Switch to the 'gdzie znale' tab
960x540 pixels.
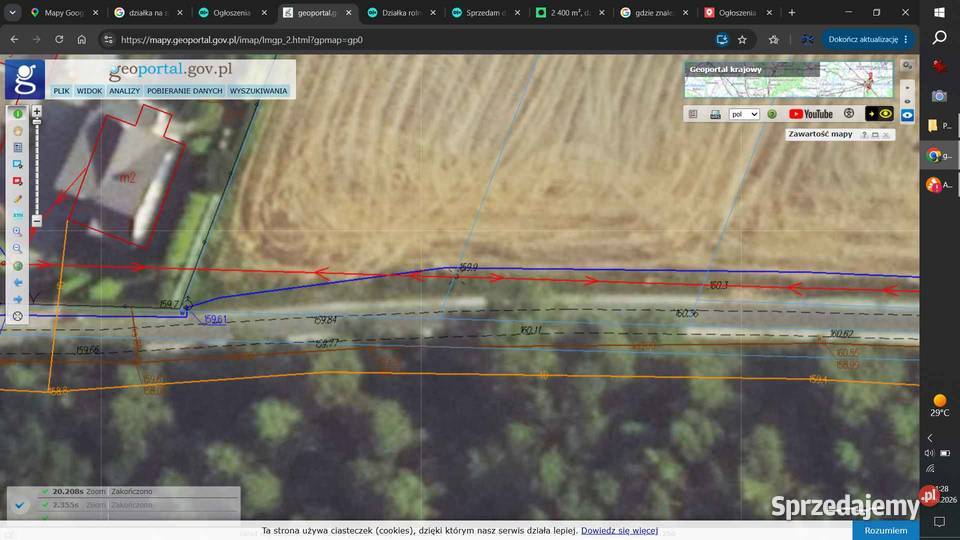point(654,12)
